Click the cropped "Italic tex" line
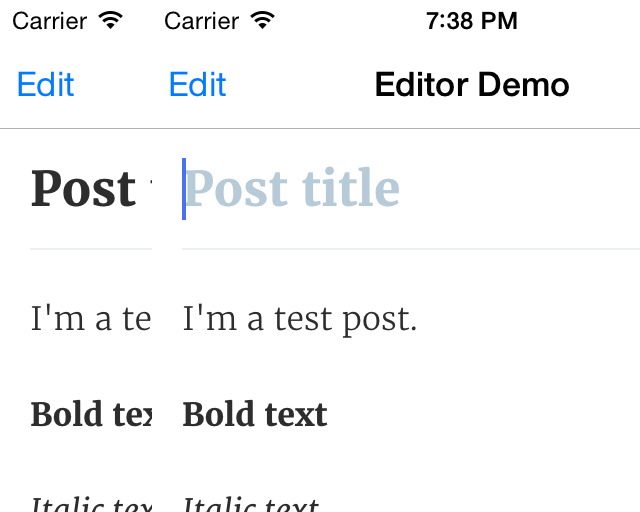The height and width of the screenshot is (512, 640). (91, 504)
